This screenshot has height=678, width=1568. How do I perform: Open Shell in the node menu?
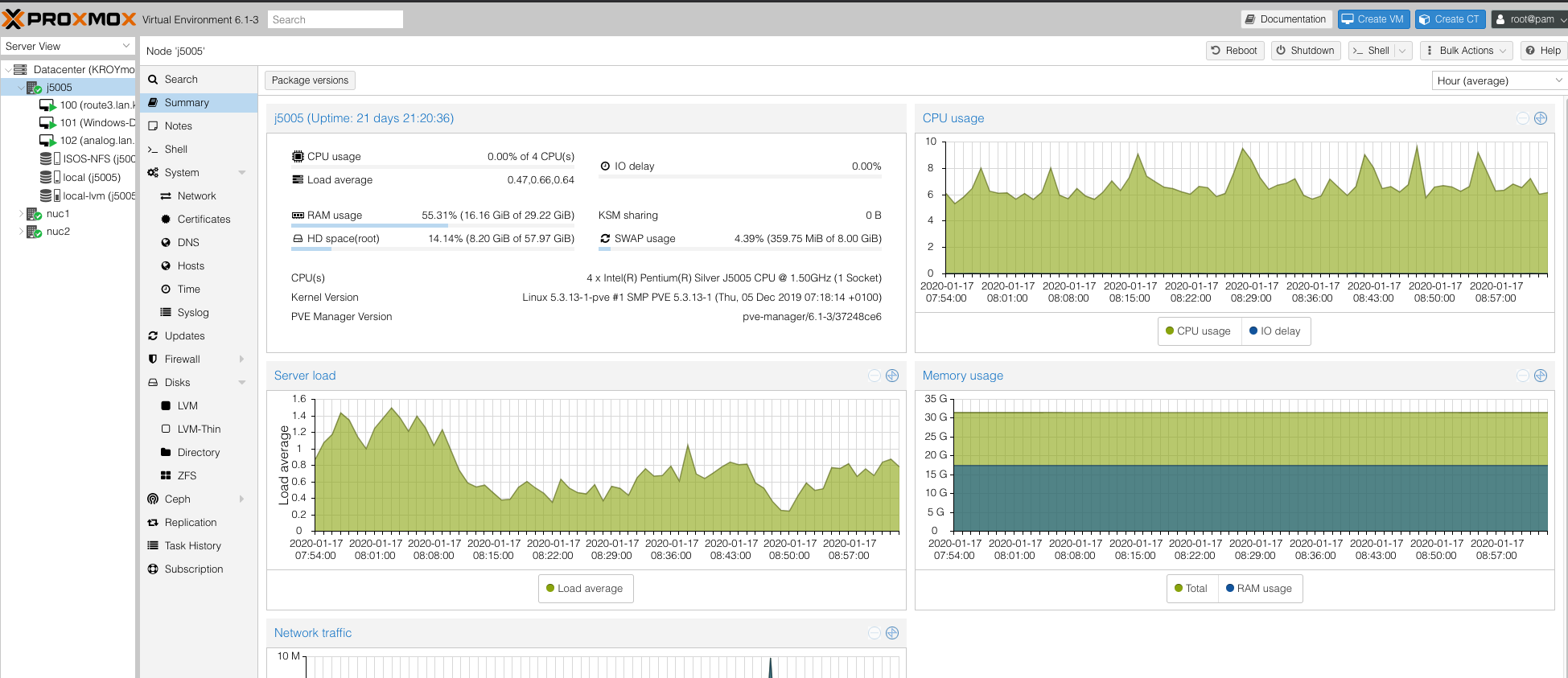point(199,150)
